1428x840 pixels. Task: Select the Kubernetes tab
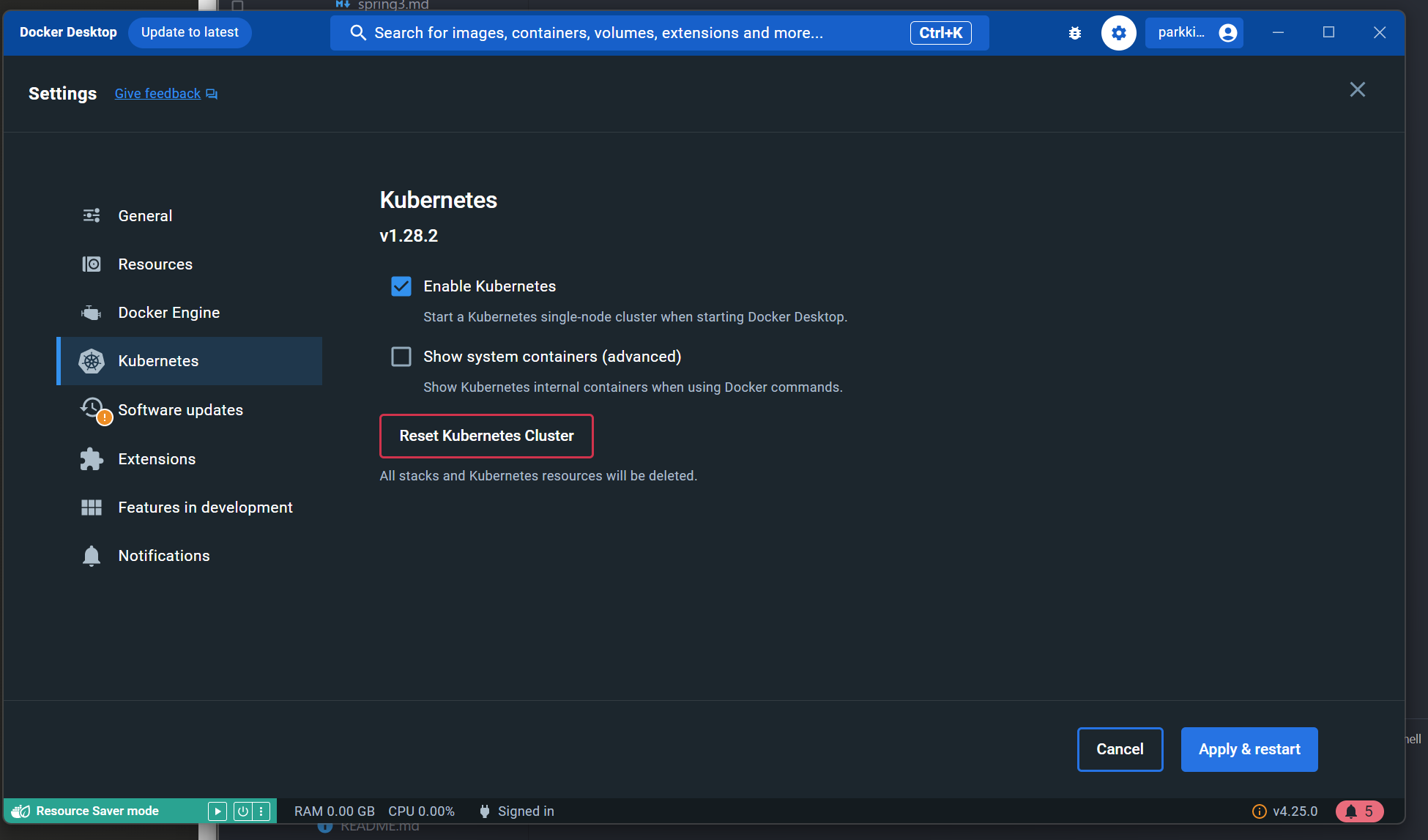(x=190, y=361)
